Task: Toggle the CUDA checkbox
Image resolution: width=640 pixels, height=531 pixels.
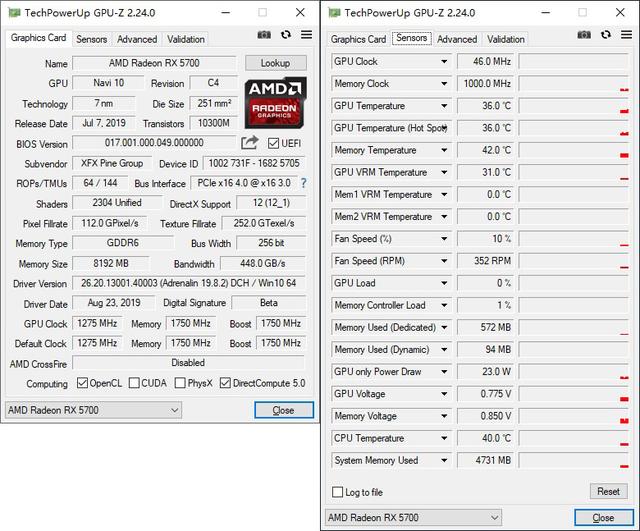Action: tap(134, 383)
